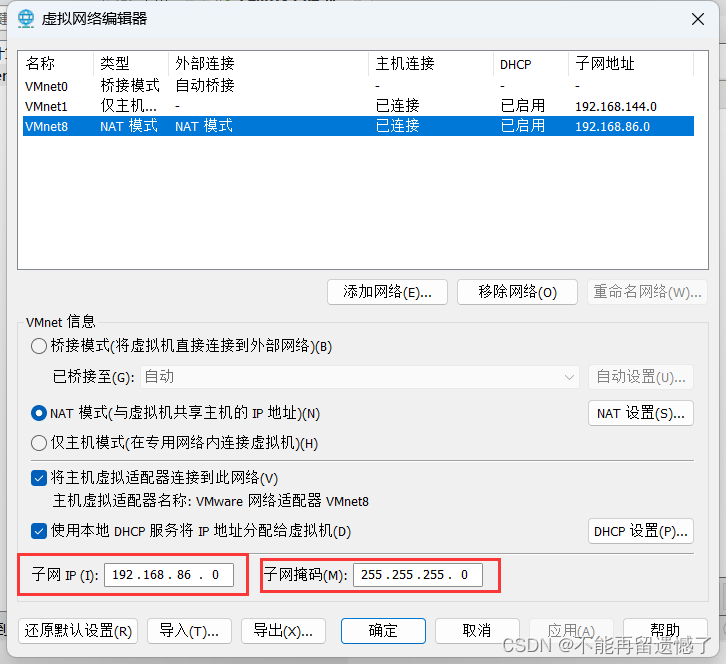Select the NAT 模式 radio button
The image size is (726, 664).
(39, 413)
